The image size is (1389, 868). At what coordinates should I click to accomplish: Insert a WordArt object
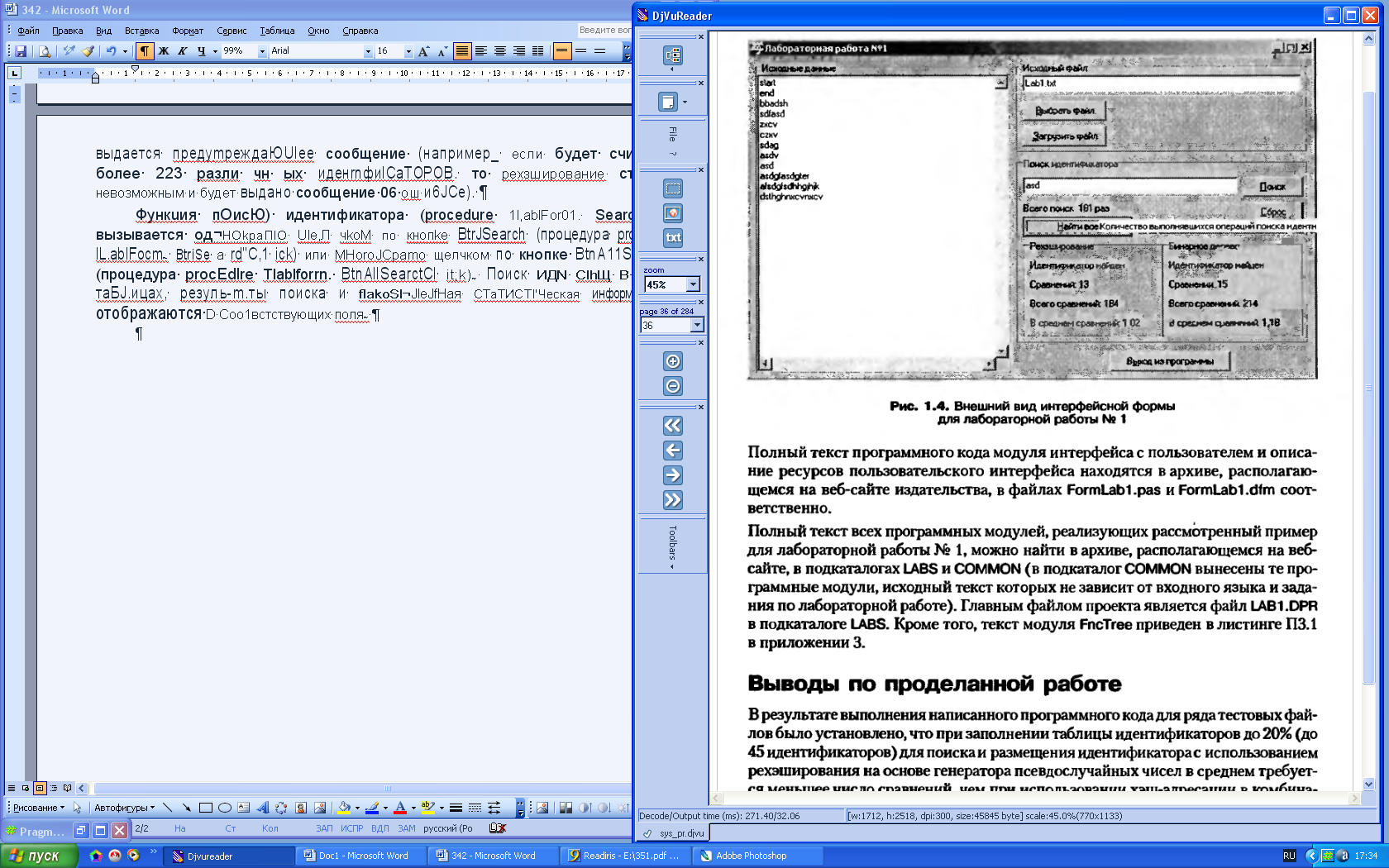[x=263, y=808]
